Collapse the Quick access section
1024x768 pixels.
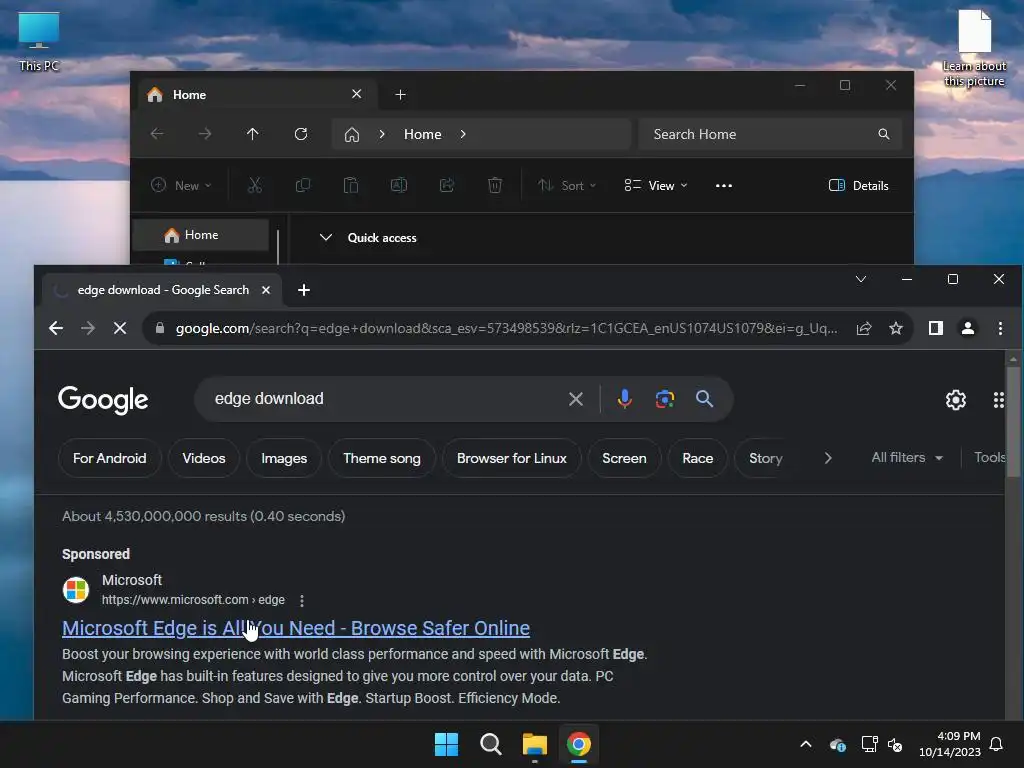click(325, 238)
